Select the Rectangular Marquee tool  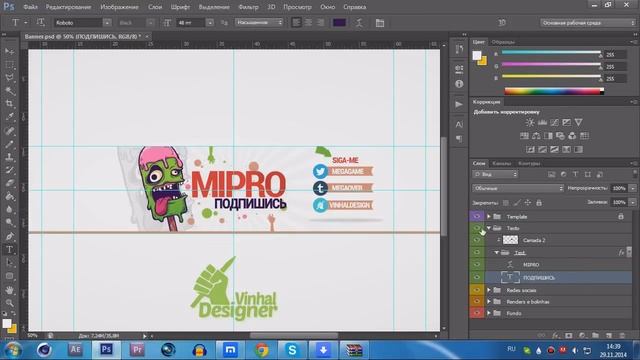coord(9,65)
